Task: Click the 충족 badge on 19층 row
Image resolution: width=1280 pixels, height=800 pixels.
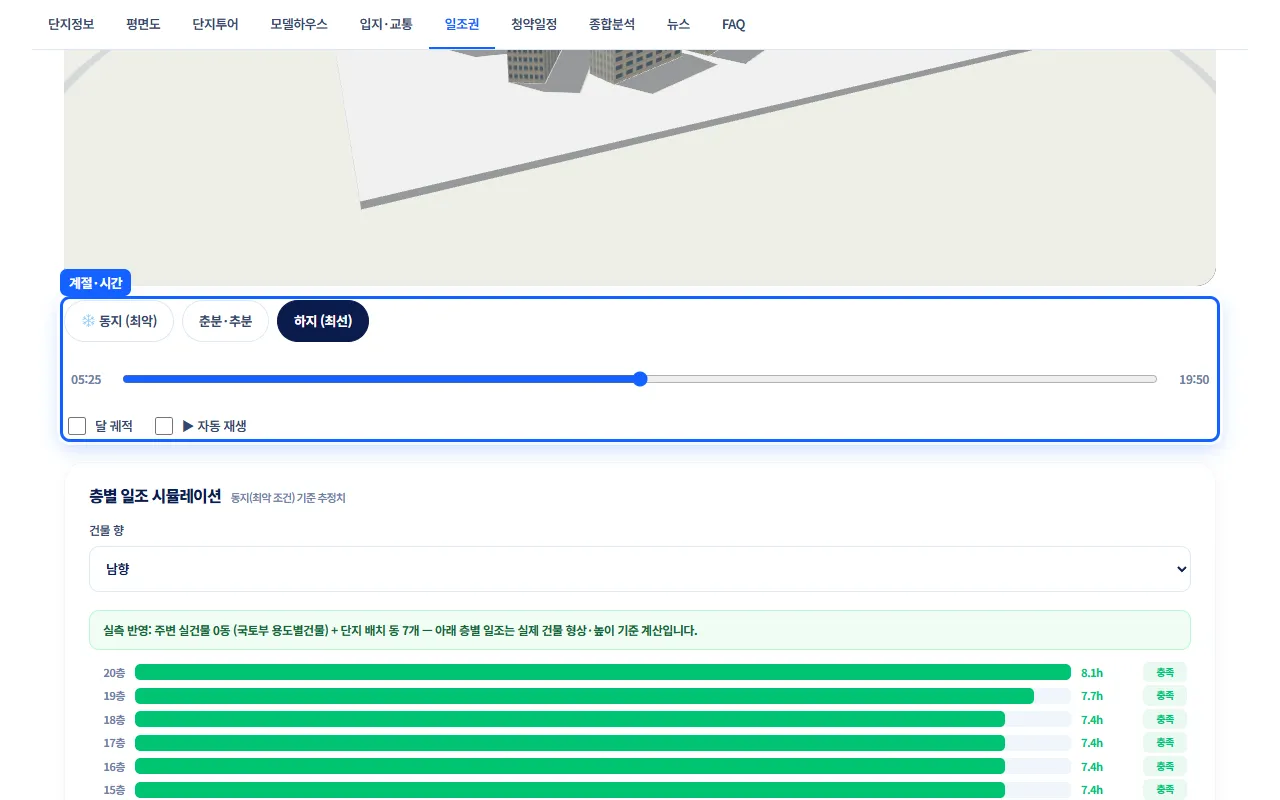Action: coord(1165,696)
